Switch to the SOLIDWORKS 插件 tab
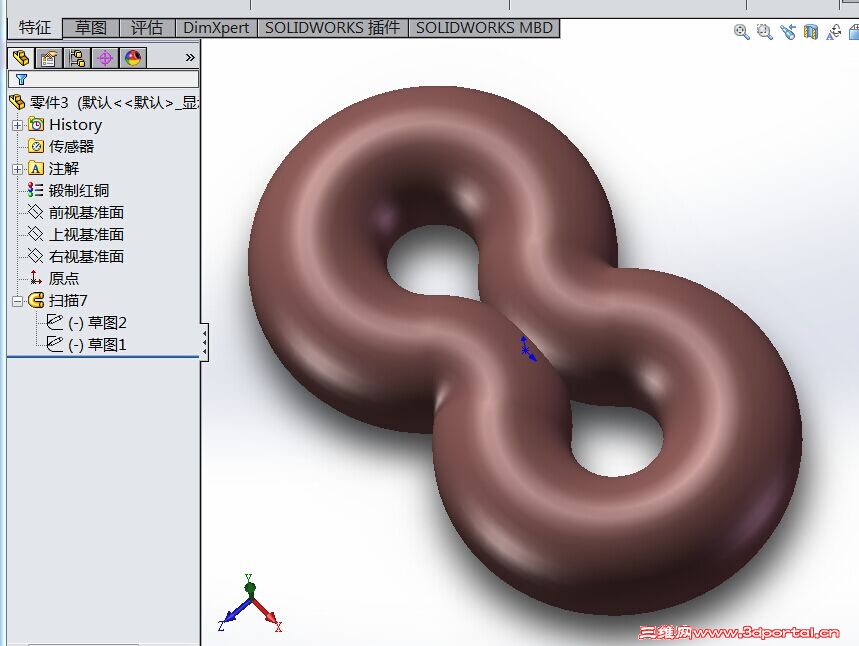Viewport: 859px width, 646px height. point(333,27)
